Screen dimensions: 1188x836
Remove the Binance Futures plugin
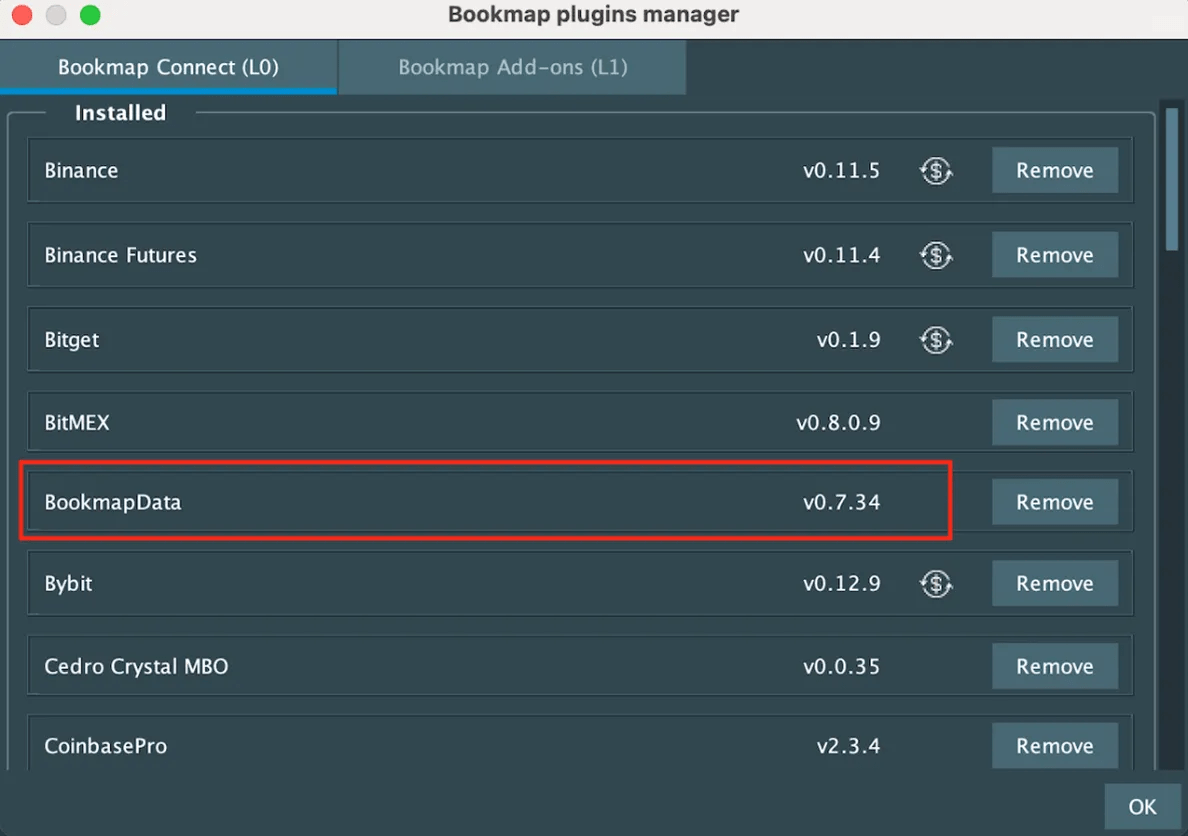pos(1055,255)
